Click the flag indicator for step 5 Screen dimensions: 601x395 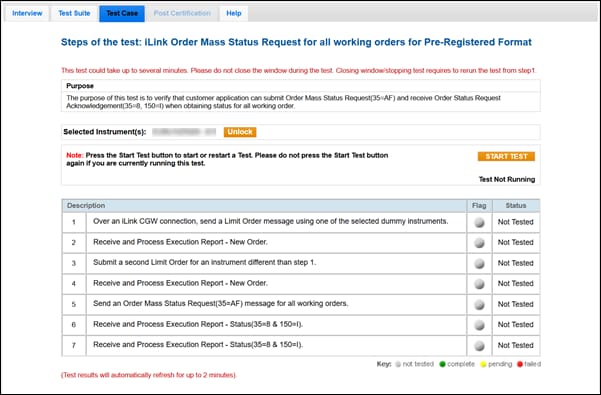(479, 304)
